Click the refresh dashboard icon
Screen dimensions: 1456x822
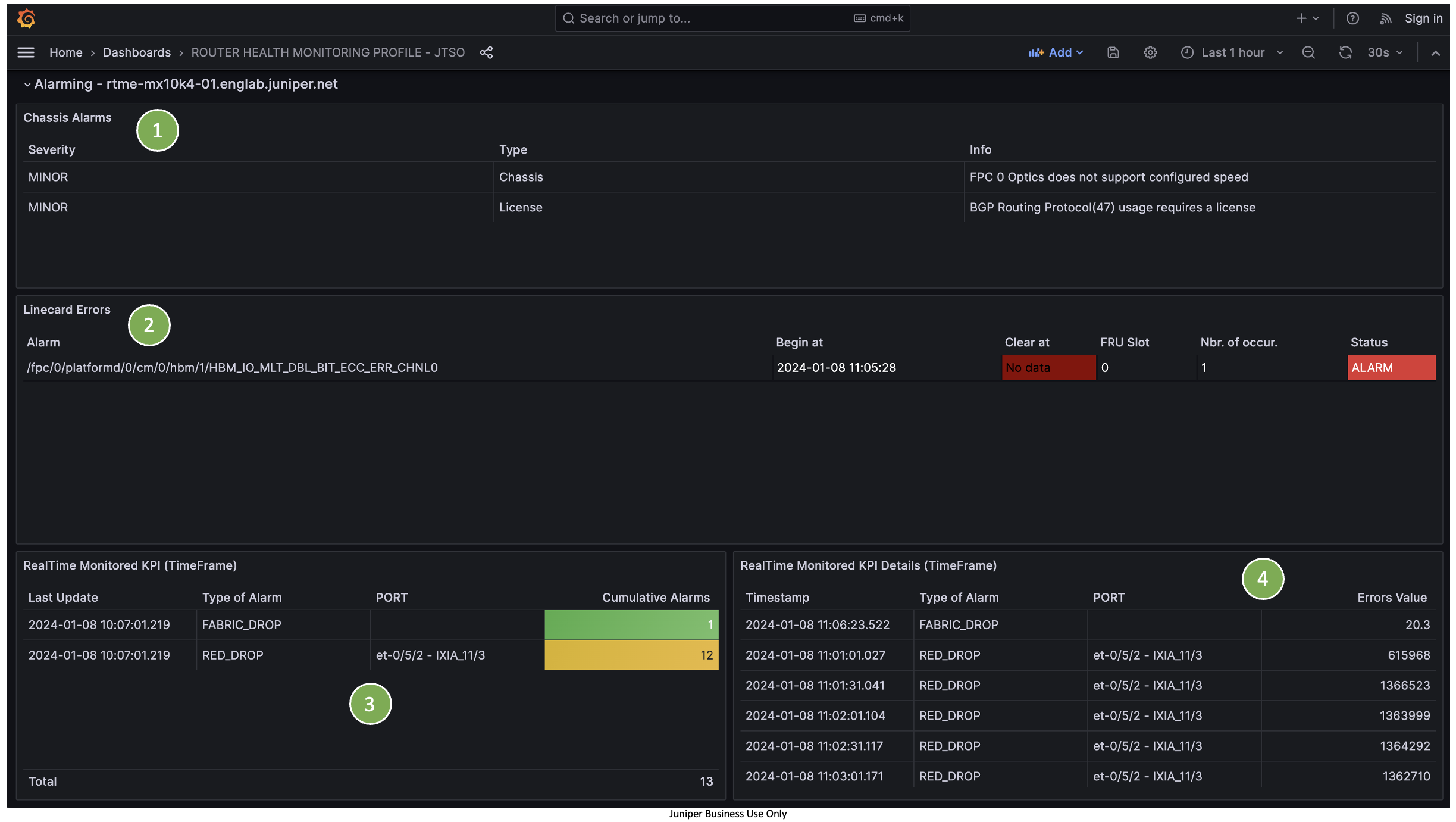pyautogui.click(x=1345, y=52)
